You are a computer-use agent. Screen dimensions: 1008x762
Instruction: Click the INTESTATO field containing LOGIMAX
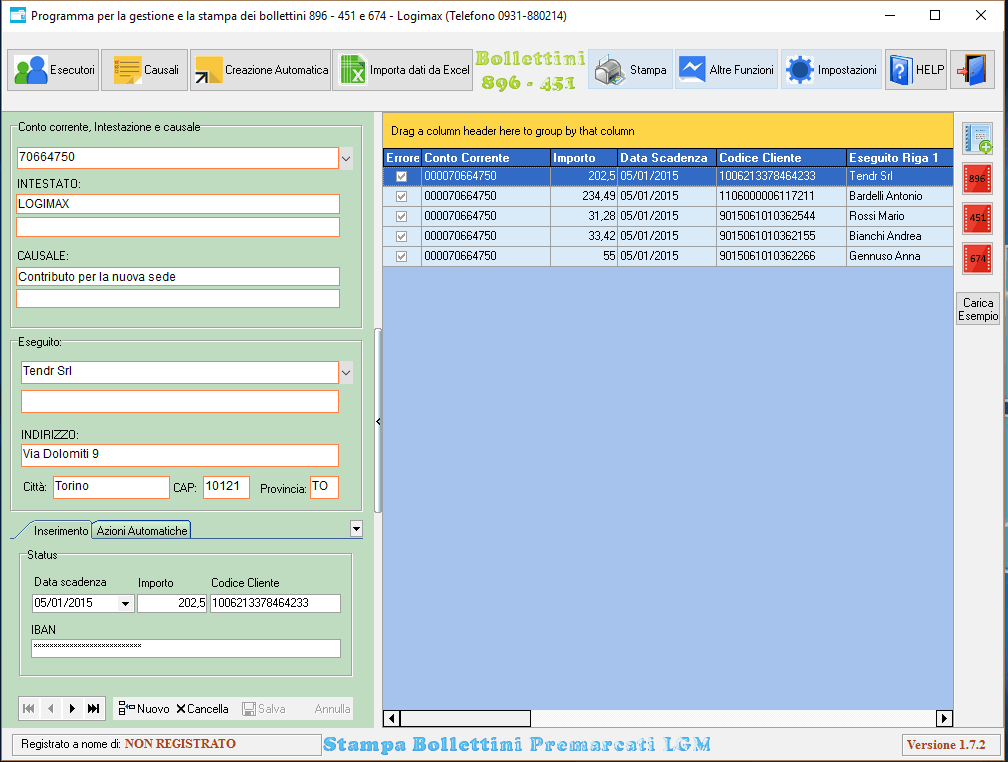click(x=178, y=204)
